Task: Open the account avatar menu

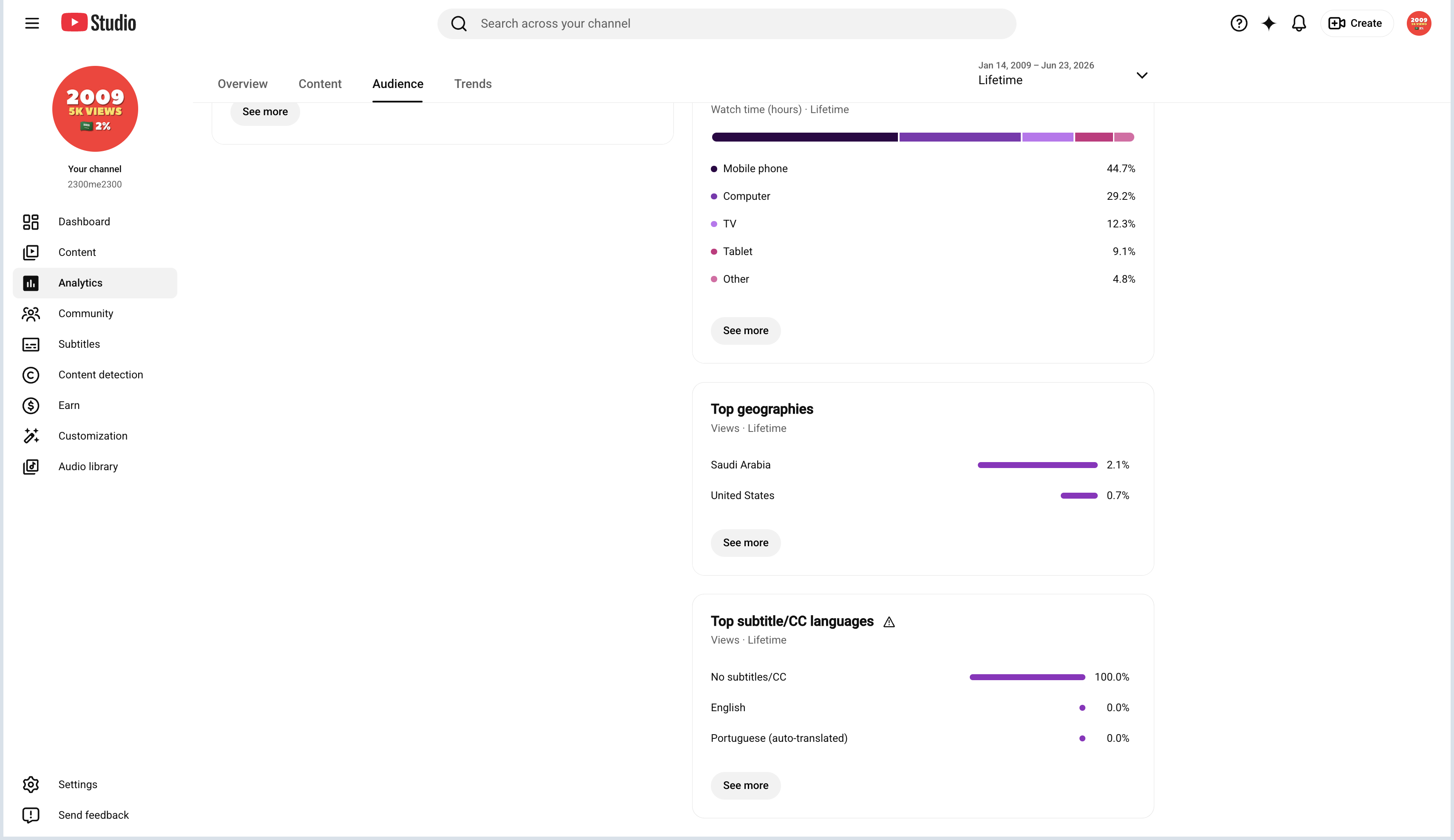Action: click(x=1418, y=23)
